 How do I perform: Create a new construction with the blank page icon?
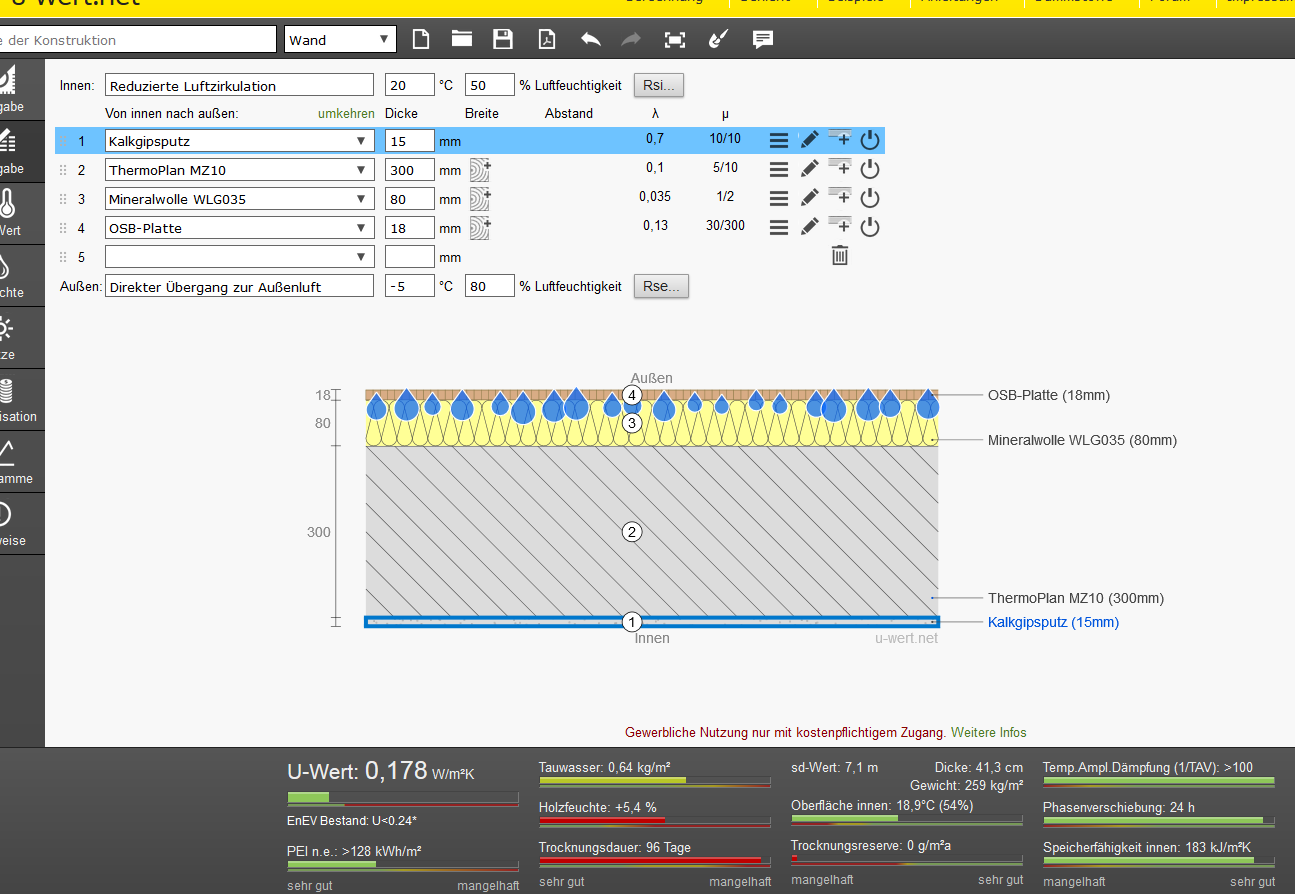tap(421, 40)
